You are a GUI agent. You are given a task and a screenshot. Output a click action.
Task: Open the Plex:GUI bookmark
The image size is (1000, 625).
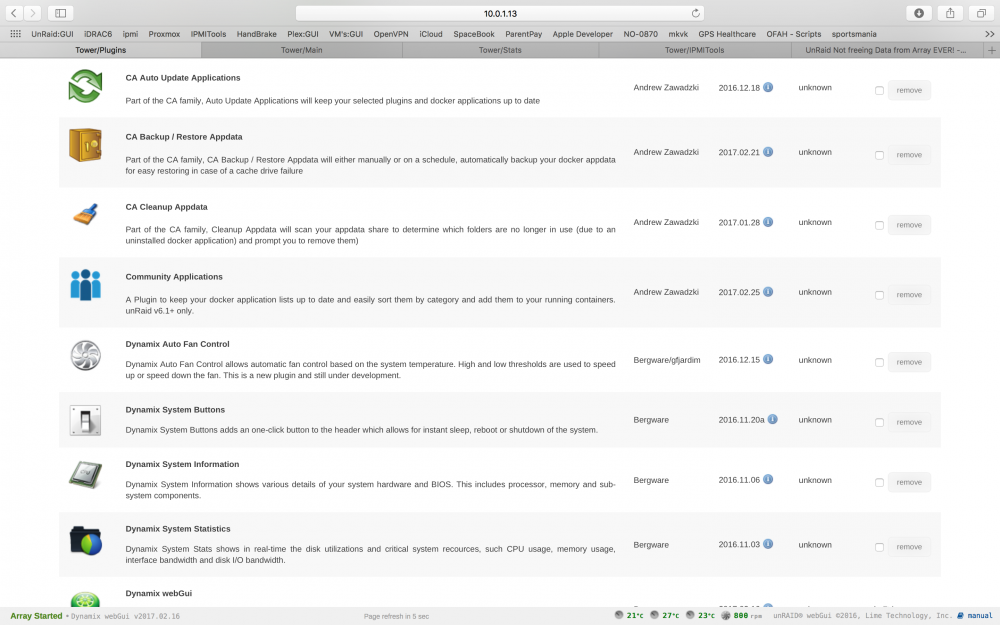click(x=302, y=34)
